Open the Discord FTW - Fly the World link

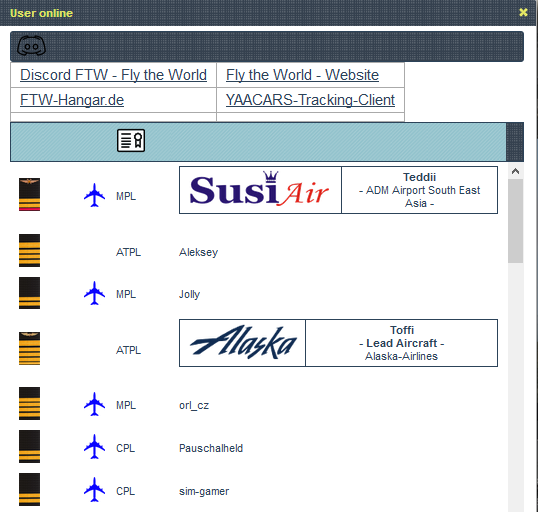point(113,75)
